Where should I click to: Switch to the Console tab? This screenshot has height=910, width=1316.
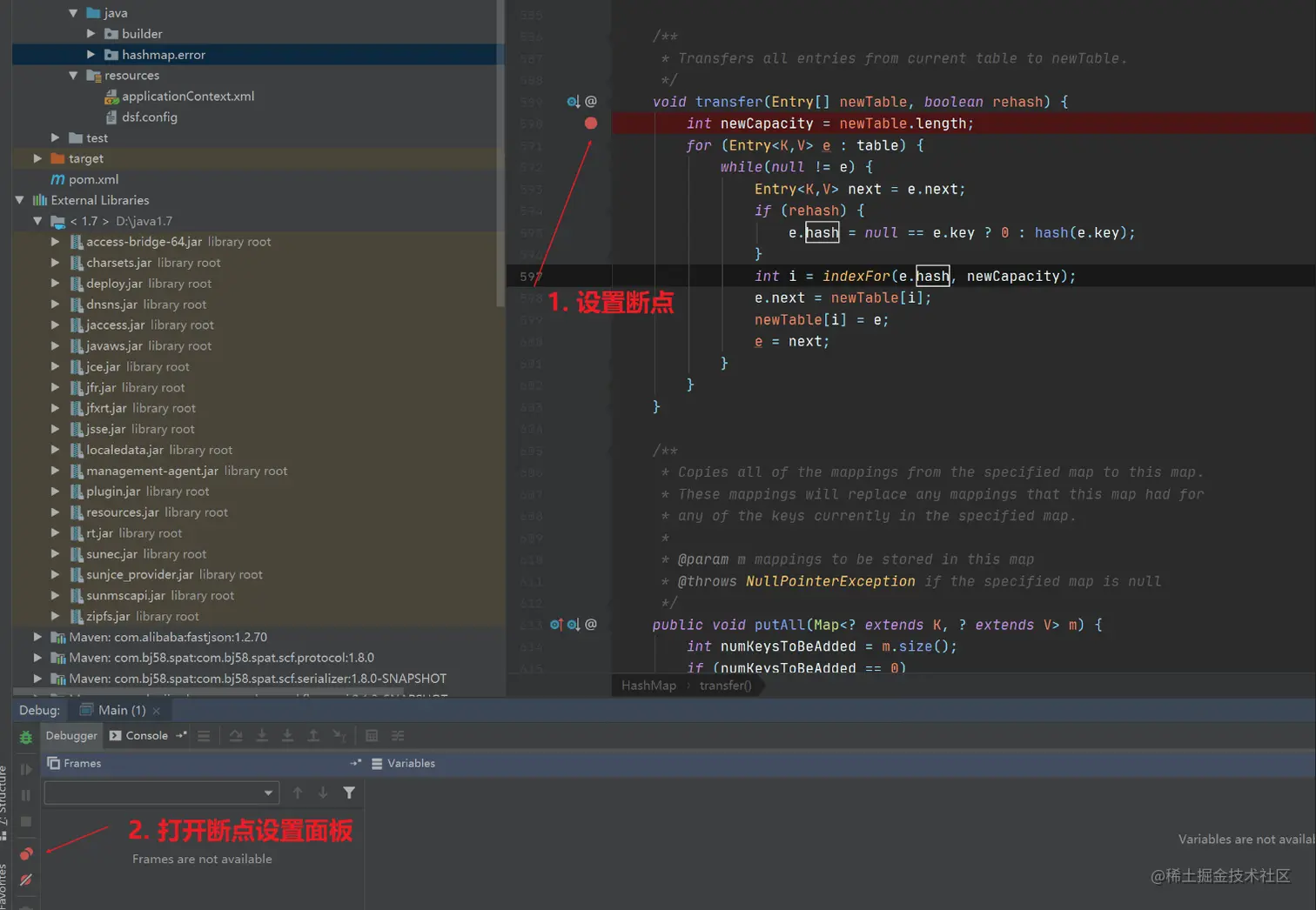[138, 735]
